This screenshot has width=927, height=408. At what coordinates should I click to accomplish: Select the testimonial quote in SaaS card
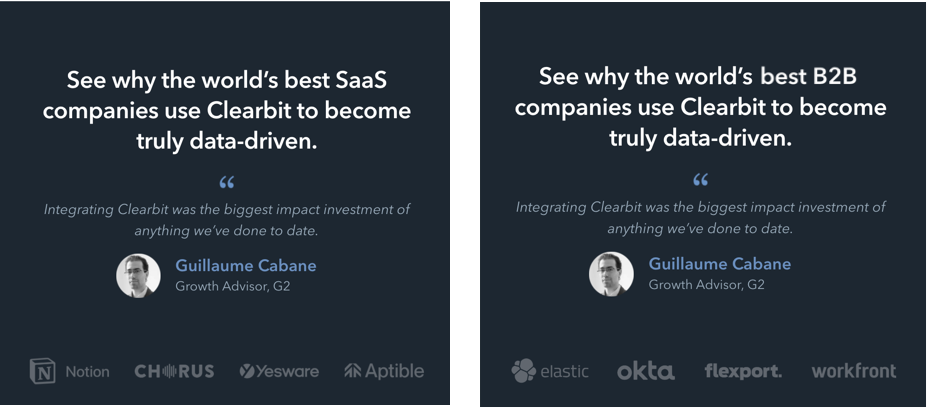click(227, 220)
